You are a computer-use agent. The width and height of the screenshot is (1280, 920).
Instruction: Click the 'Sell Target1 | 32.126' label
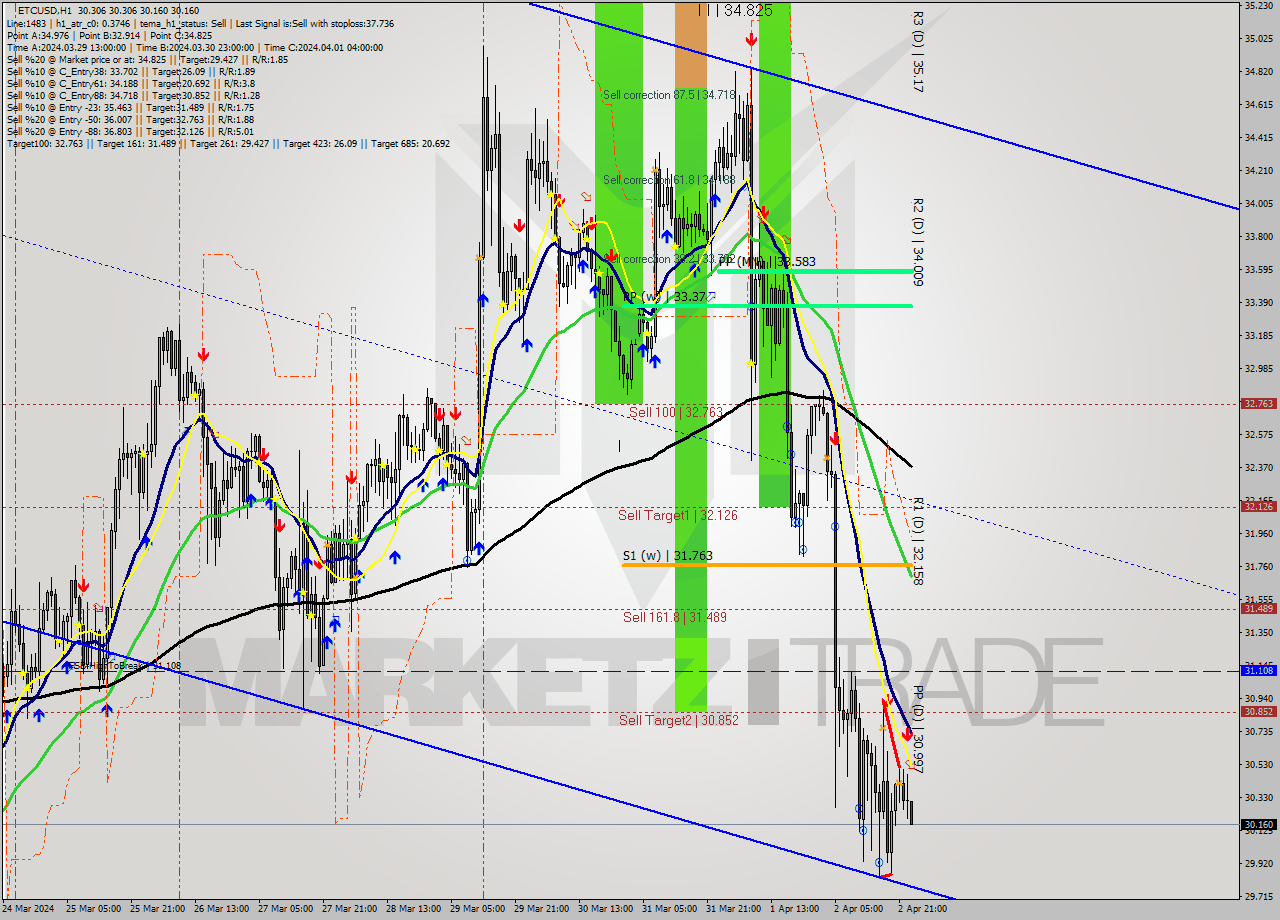click(x=678, y=515)
